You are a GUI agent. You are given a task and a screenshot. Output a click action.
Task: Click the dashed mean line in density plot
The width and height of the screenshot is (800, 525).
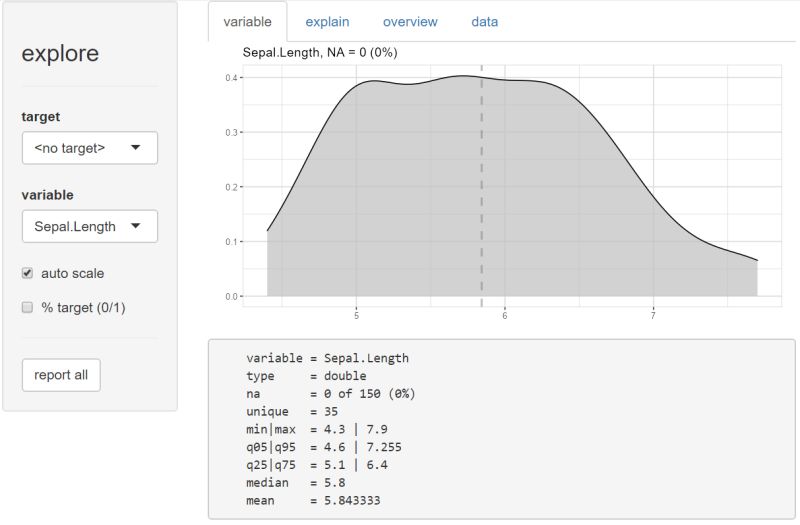482,186
